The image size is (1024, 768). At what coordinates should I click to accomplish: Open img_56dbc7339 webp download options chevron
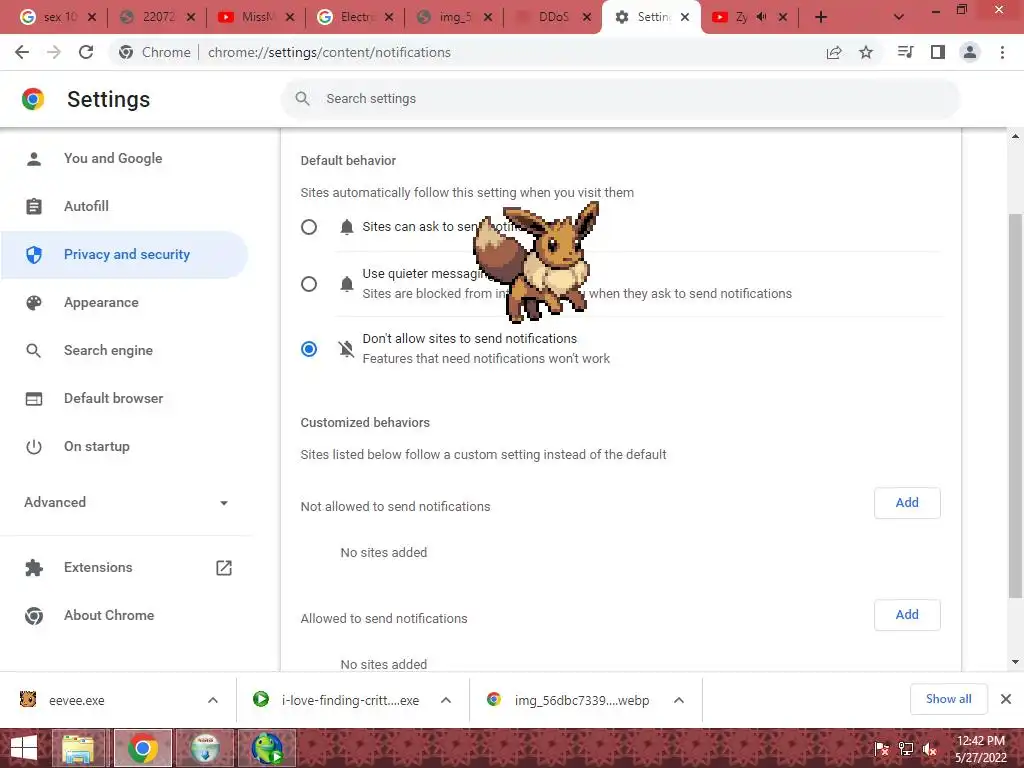click(x=679, y=700)
